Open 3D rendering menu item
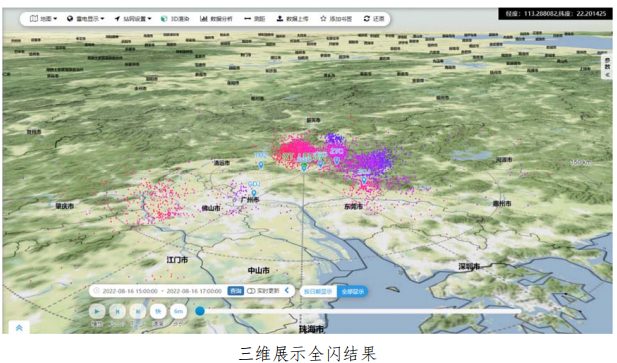 [175, 18]
